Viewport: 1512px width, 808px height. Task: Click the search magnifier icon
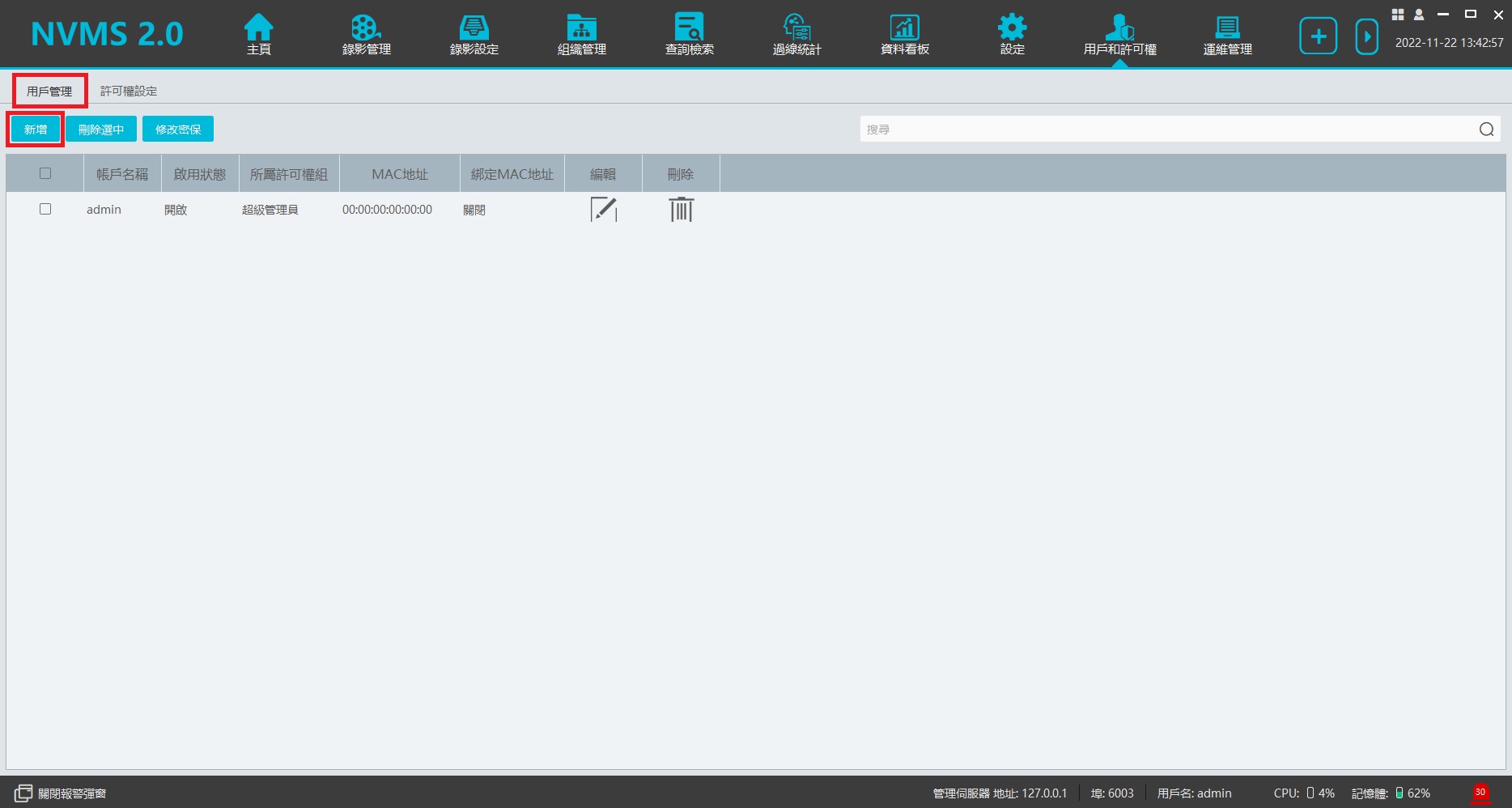point(1486,130)
